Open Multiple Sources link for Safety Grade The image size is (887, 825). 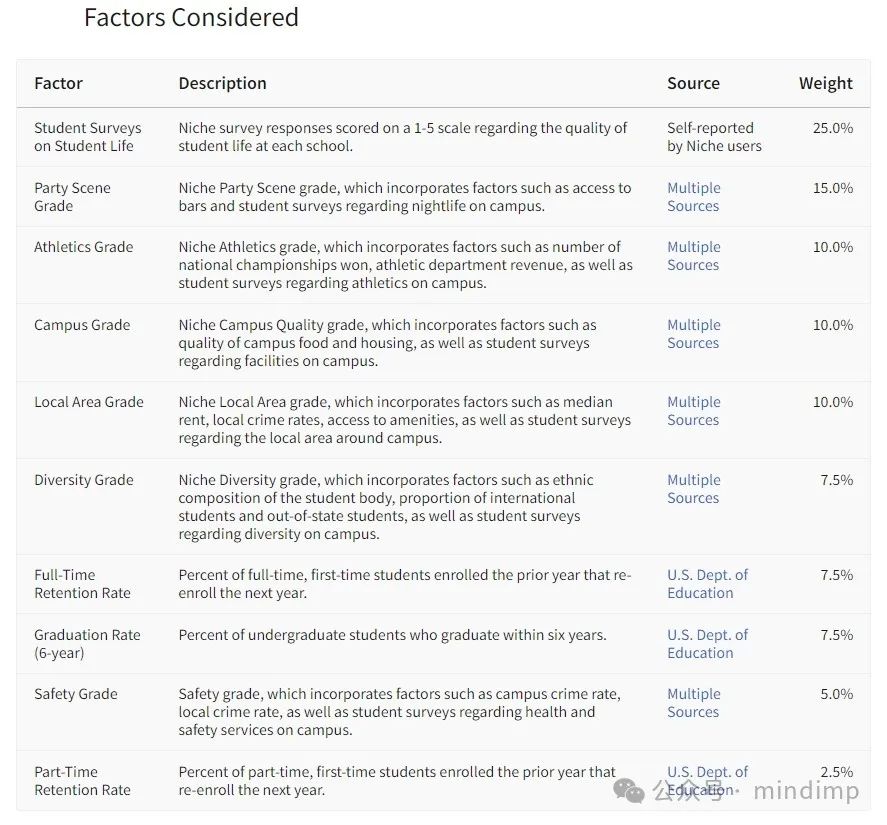(x=694, y=703)
